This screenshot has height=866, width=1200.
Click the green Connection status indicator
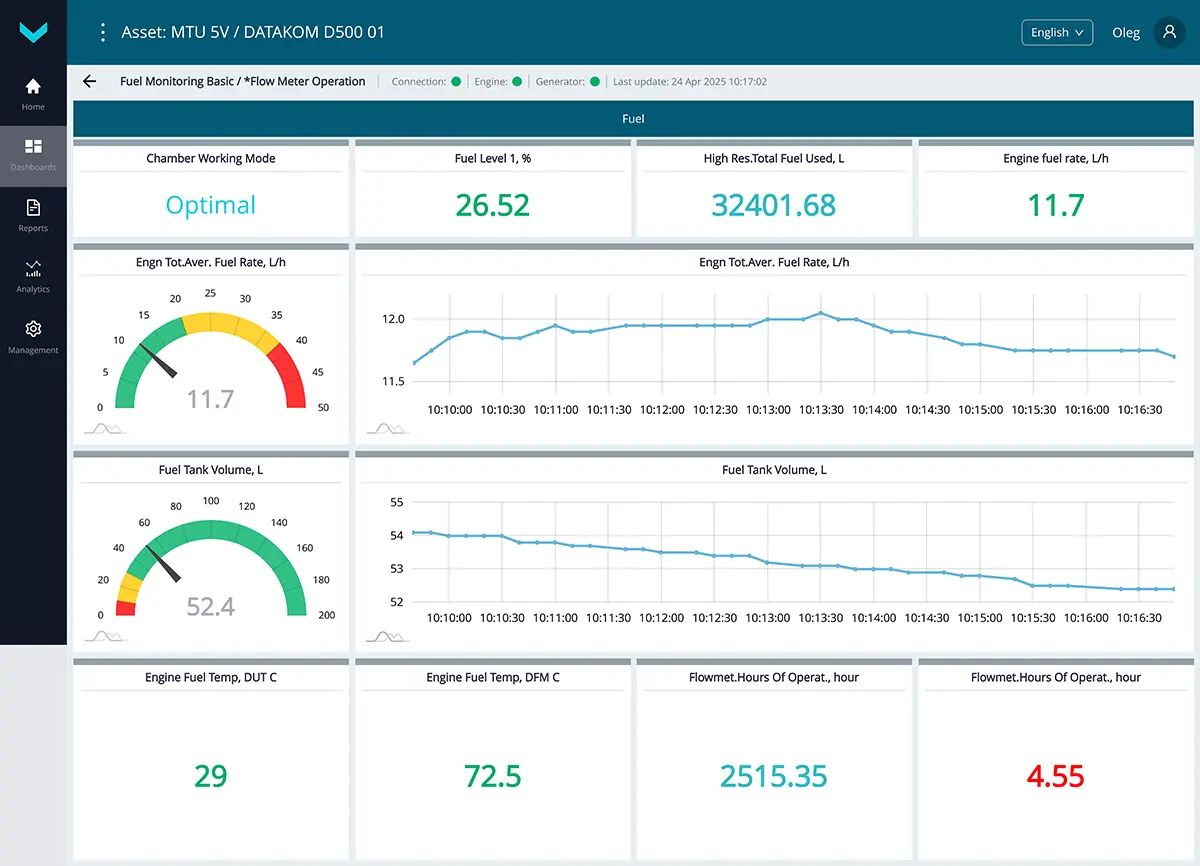click(456, 82)
